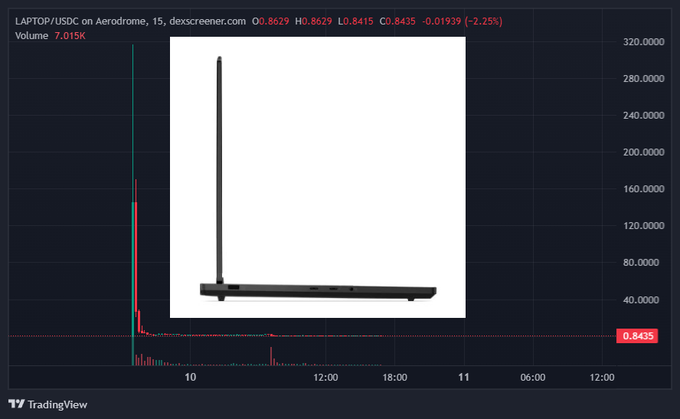Select the open value O0.8629
680x419 pixels.
271,21
